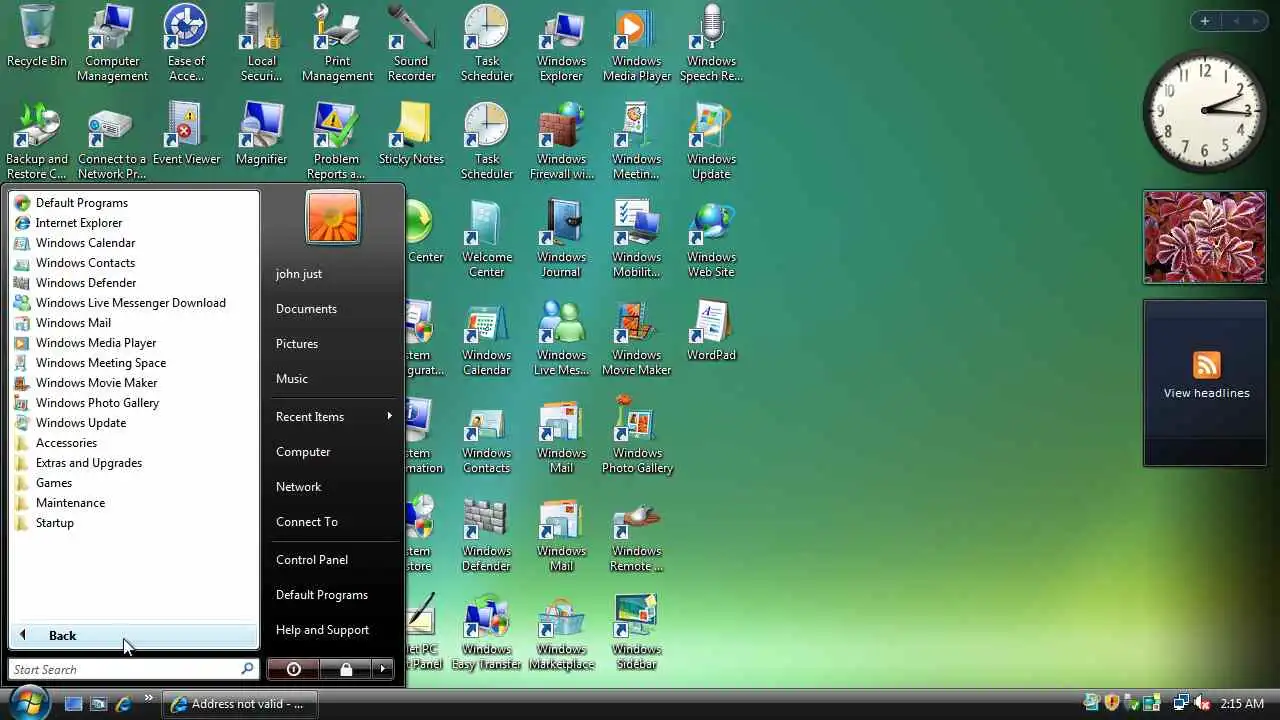Open the taskbar clock showing 2:15 AM
The image size is (1280, 720).
[1243, 704]
